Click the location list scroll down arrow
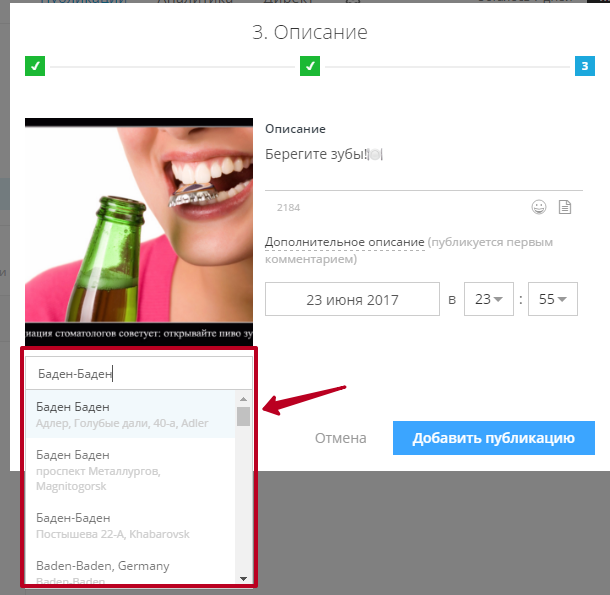 click(x=244, y=579)
